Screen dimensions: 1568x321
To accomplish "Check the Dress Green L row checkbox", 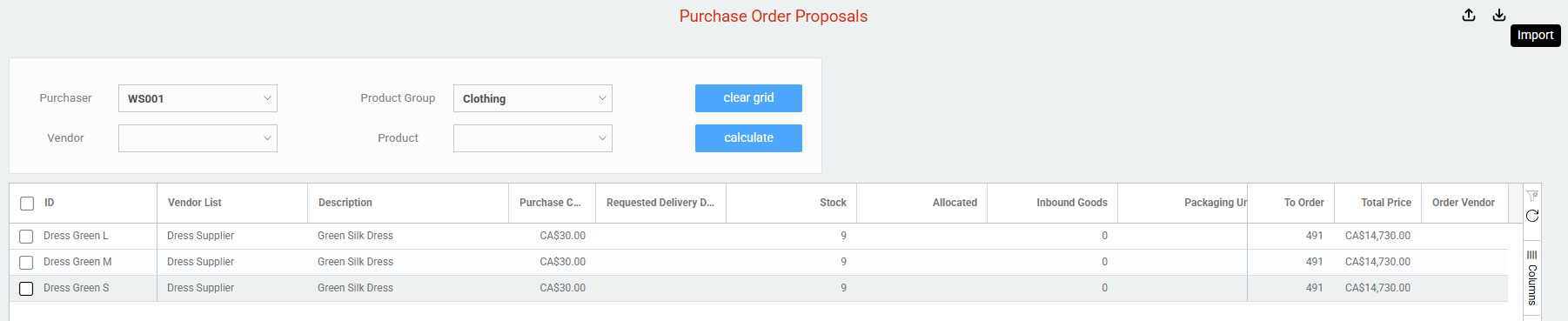I will click(26, 237).
